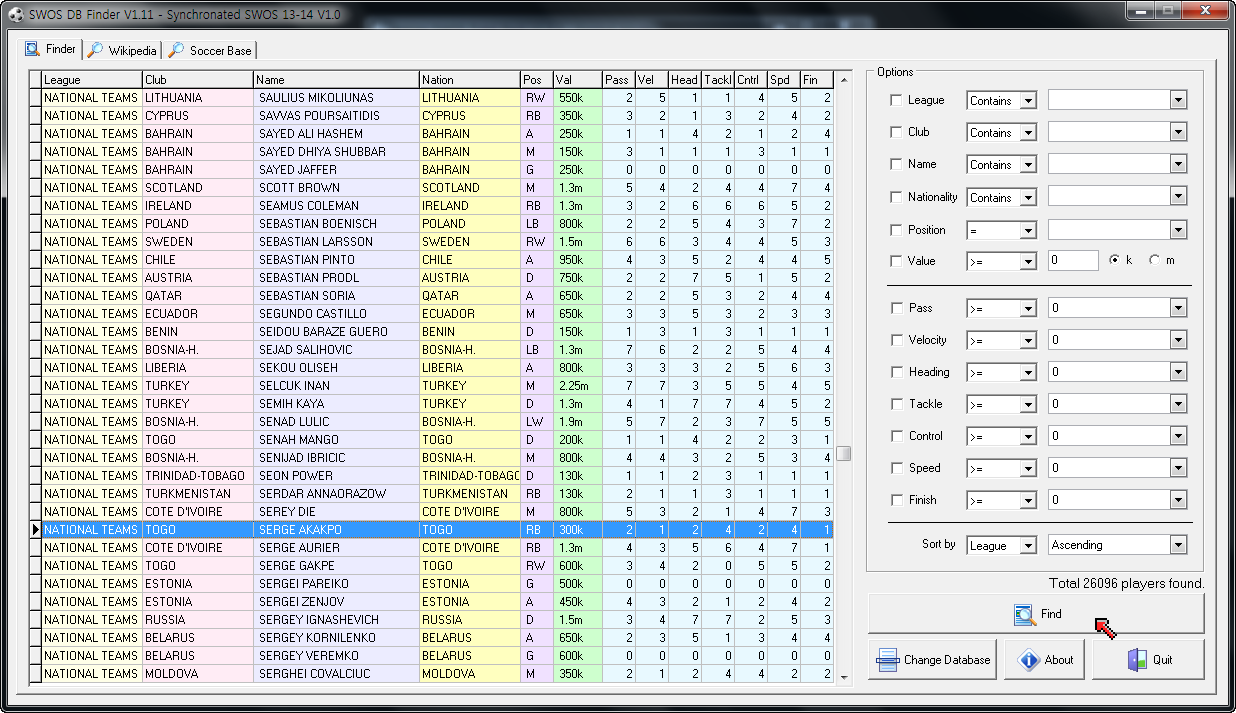The width and height of the screenshot is (1236, 713).
Task: Click the About info icon
Action: [1029, 660]
